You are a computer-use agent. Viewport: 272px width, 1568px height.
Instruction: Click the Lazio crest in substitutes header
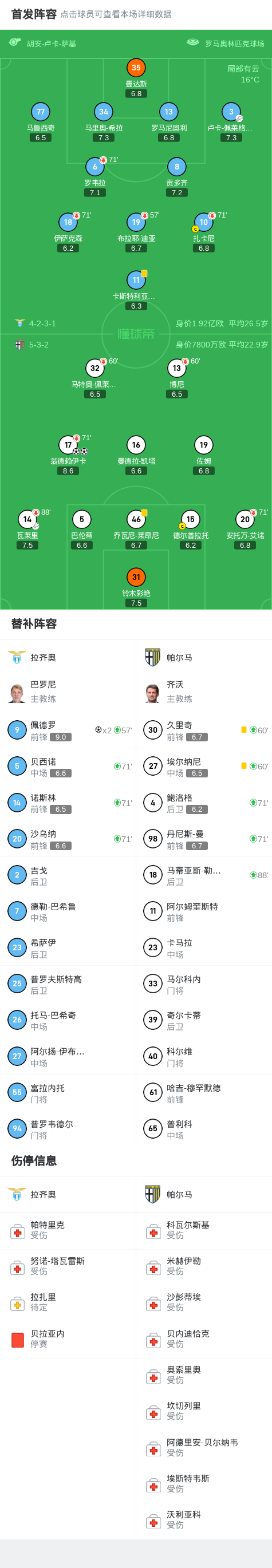17,657
